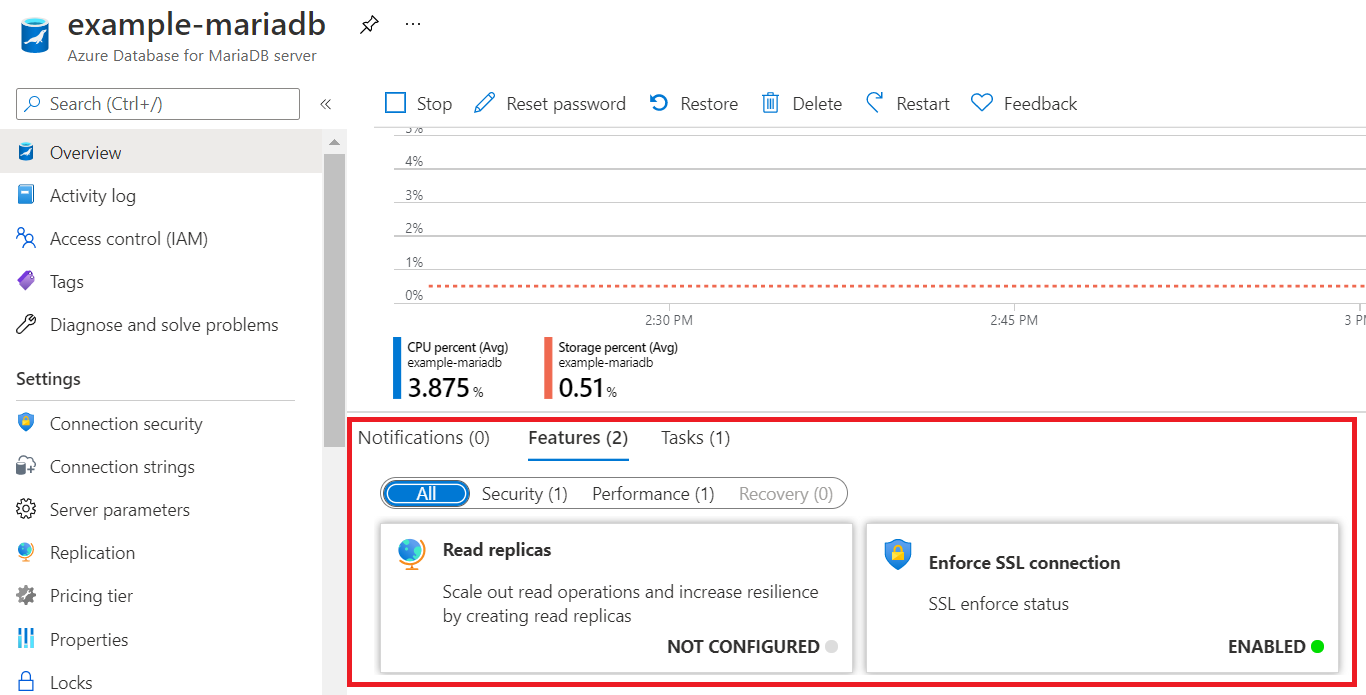Click the blue CPU legend color bar
Image resolution: width=1366 pixels, height=695 pixels.
397,368
